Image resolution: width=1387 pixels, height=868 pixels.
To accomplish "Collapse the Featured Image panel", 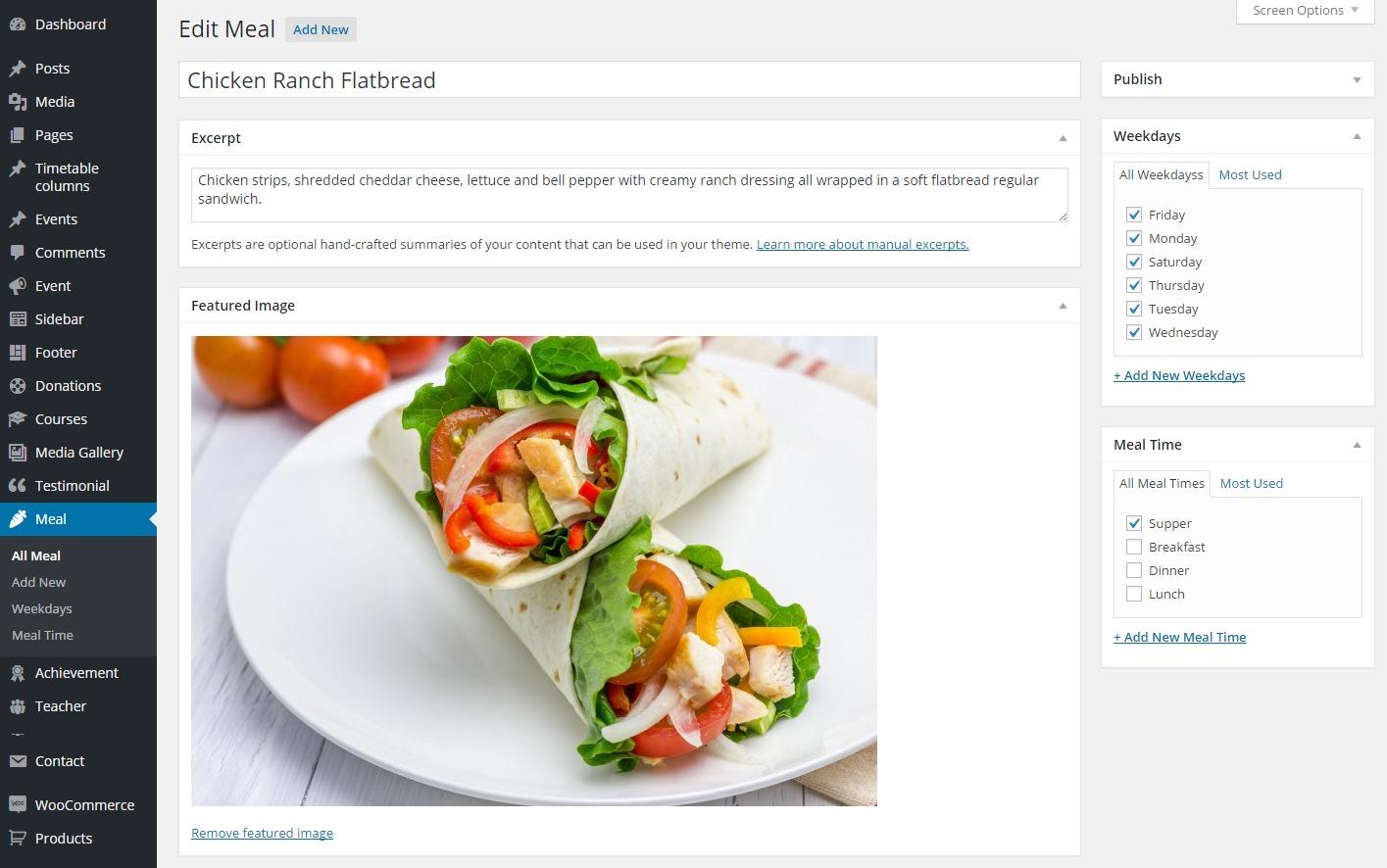I will pyautogui.click(x=1063, y=306).
